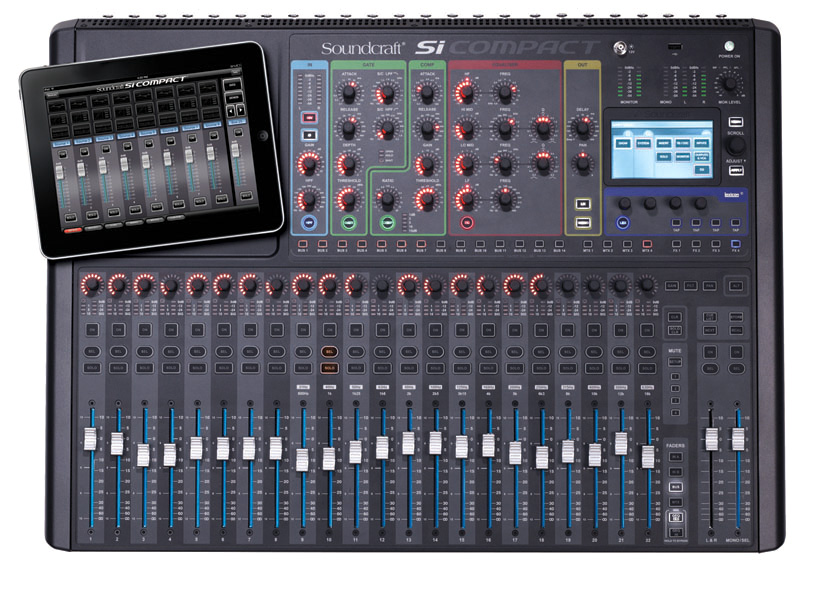The width and height of the screenshot is (813, 591).
Task: Click the Gate DEPTH knob
Action: [x=348, y=164]
